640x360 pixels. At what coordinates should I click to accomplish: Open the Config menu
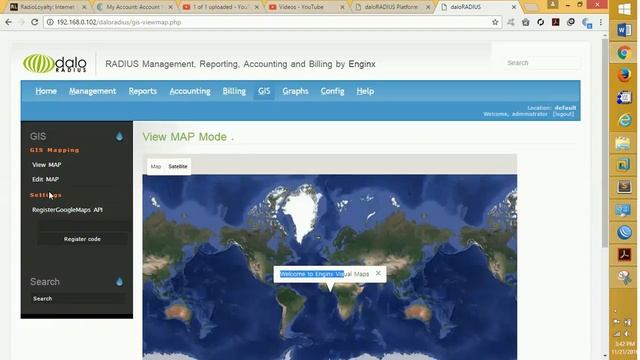tap(332, 91)
